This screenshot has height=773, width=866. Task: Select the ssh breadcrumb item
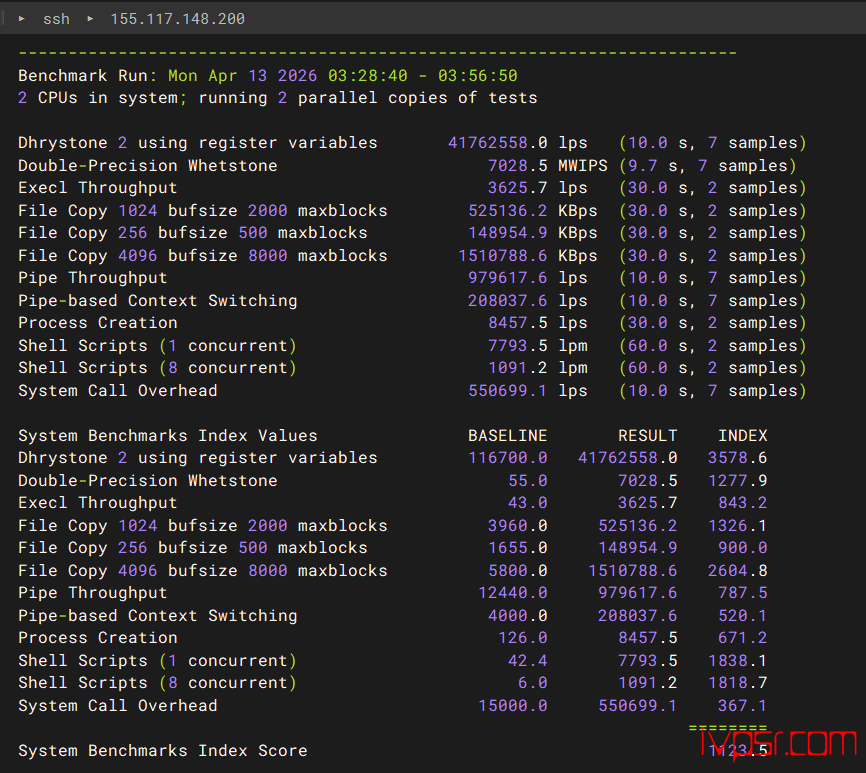pos(56,19)
